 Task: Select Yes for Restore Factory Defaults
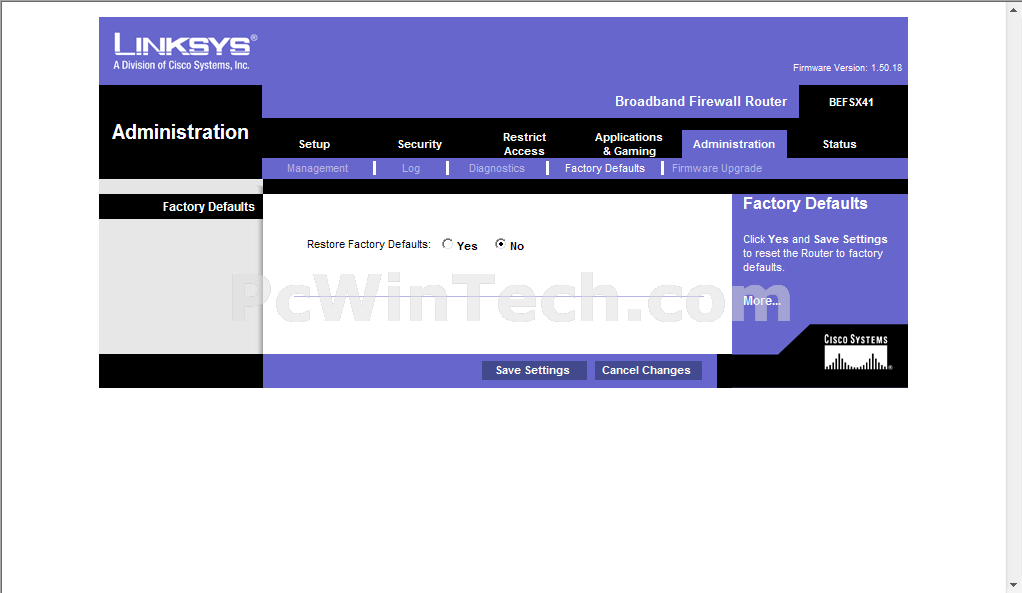click(x=447, y=244)
